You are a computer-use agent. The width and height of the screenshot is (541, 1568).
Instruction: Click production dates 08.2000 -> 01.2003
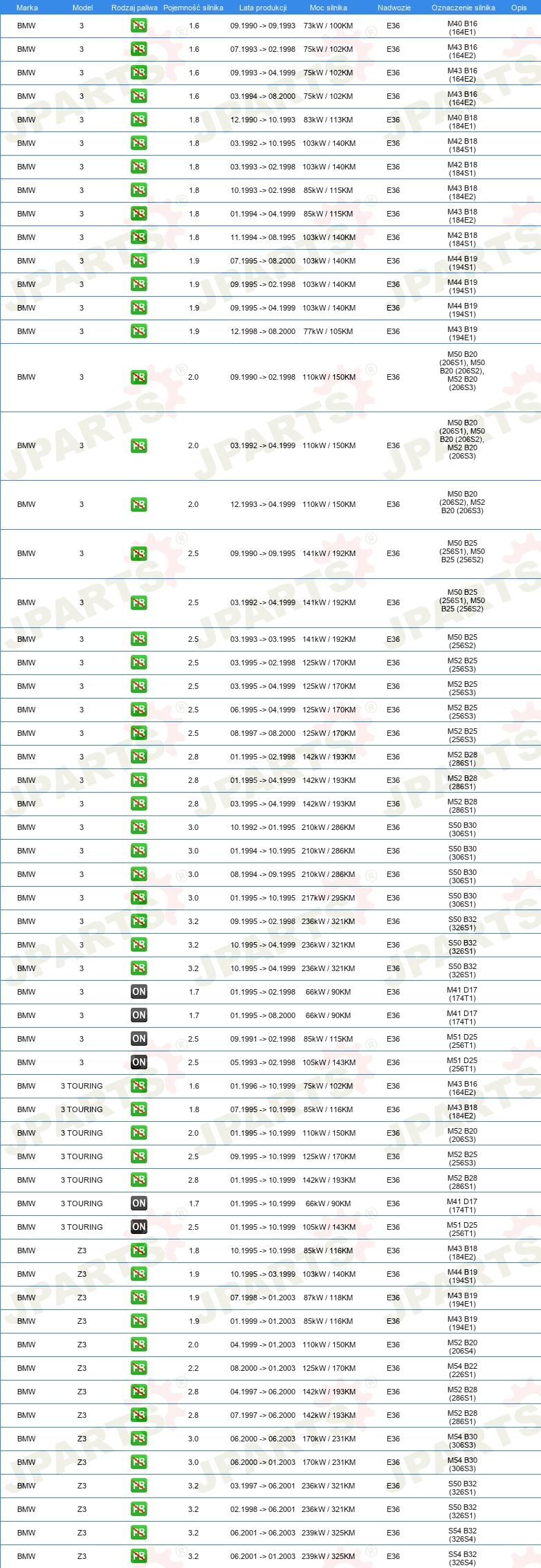click(x=263, y=1368)
